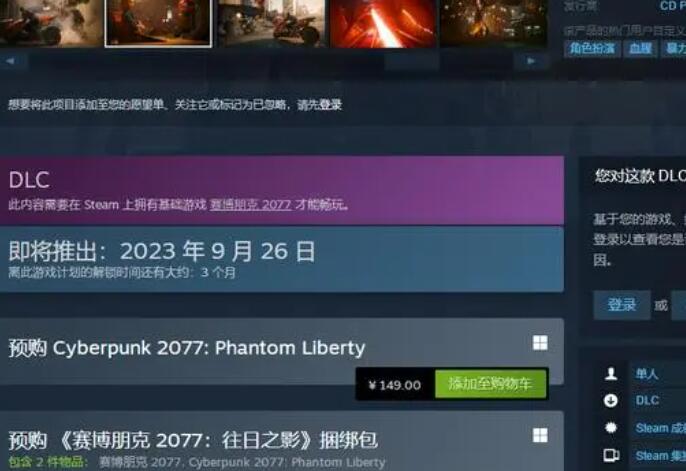Viewport: 686px width, 471px height.
Task: Open the 单人 category link
Action: pos(646,374)
